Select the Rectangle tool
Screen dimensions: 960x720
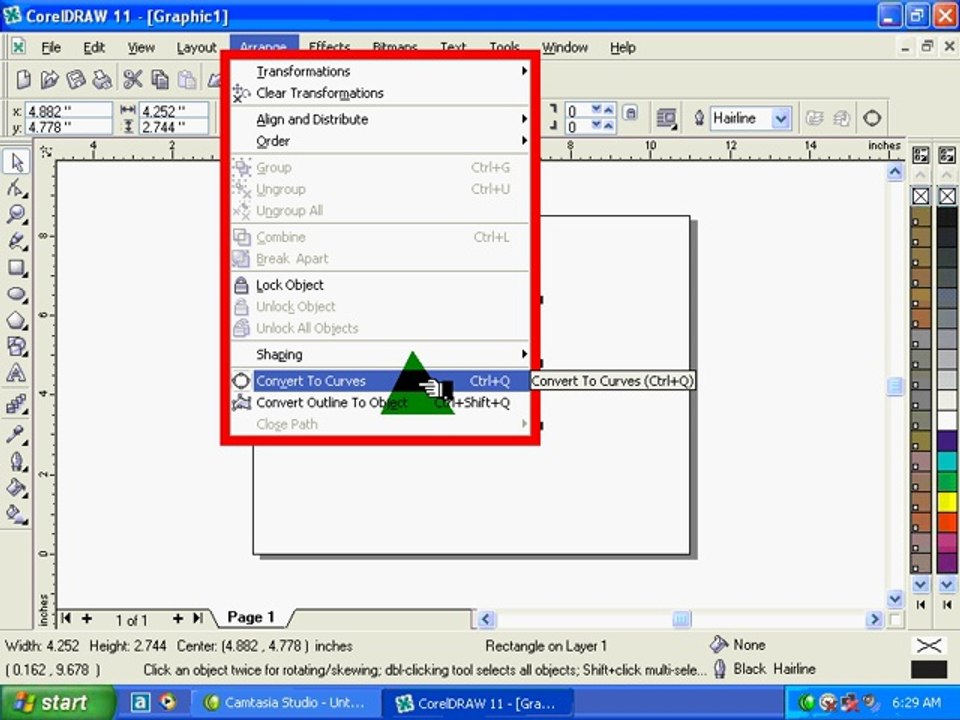pos(17,268)
